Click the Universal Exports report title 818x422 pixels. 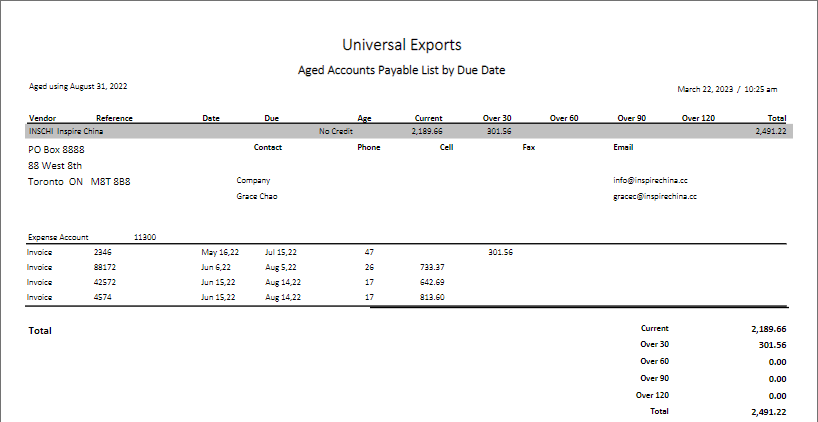(x=402, y=45)
